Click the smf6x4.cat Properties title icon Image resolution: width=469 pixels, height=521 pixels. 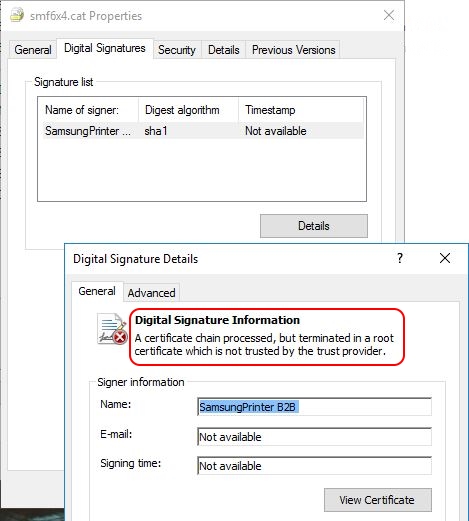[x=17, y=15]
